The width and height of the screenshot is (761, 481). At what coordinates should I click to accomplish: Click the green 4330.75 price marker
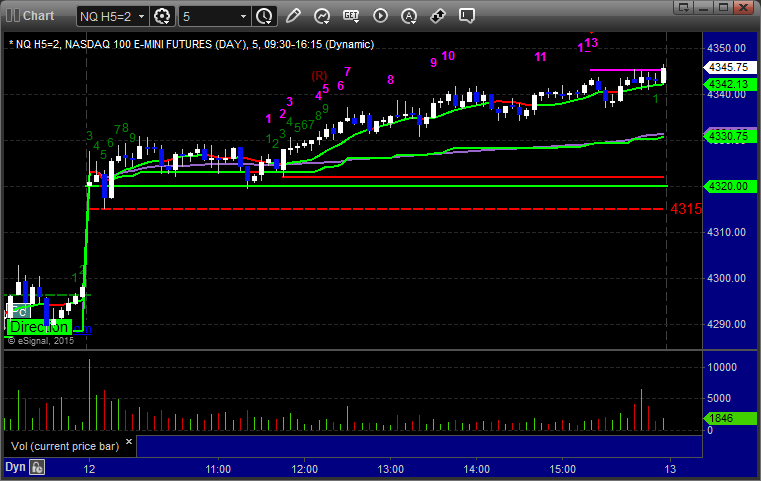(x=729, y=136)
